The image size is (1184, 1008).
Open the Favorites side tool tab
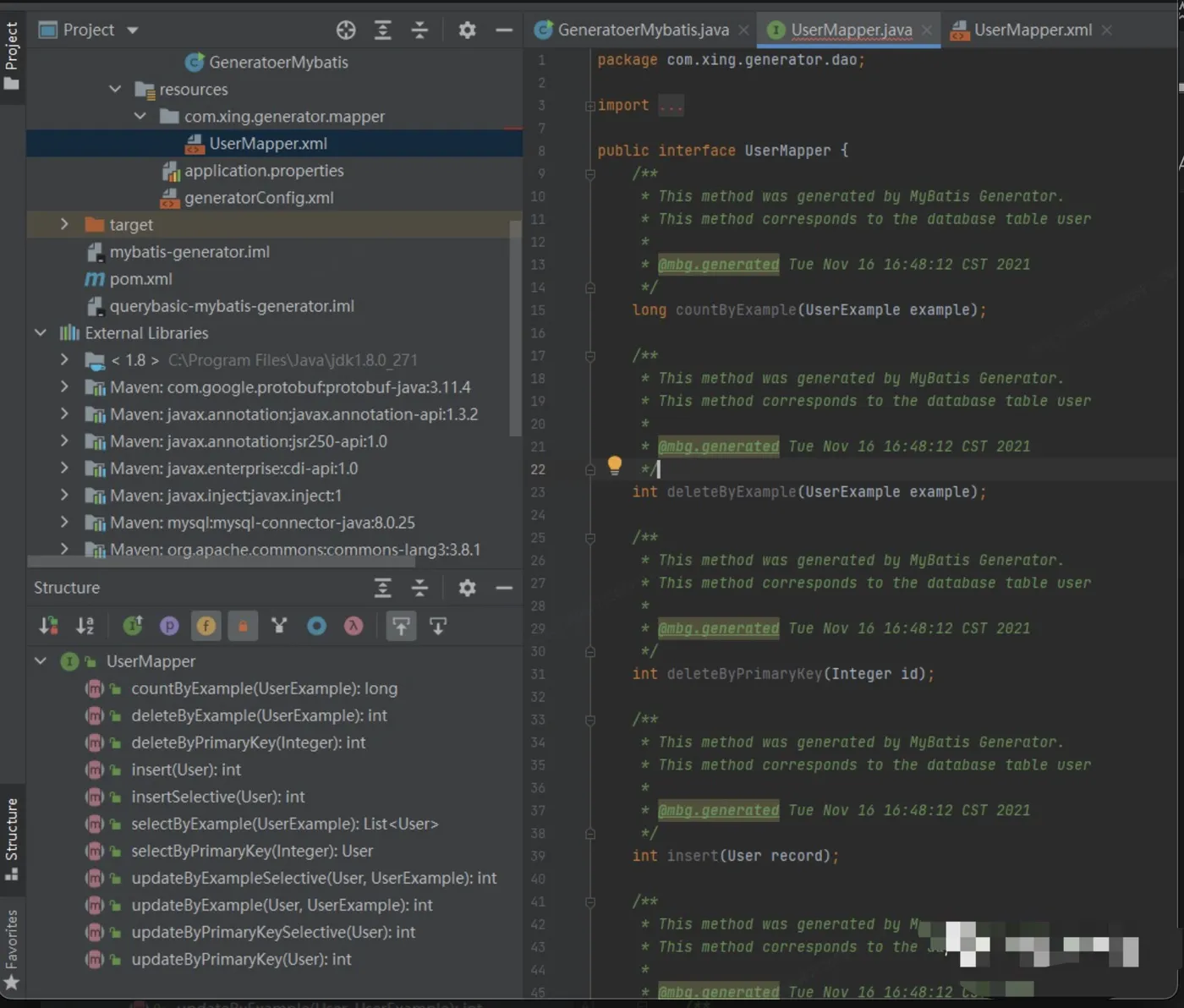(x=12, y=949)
